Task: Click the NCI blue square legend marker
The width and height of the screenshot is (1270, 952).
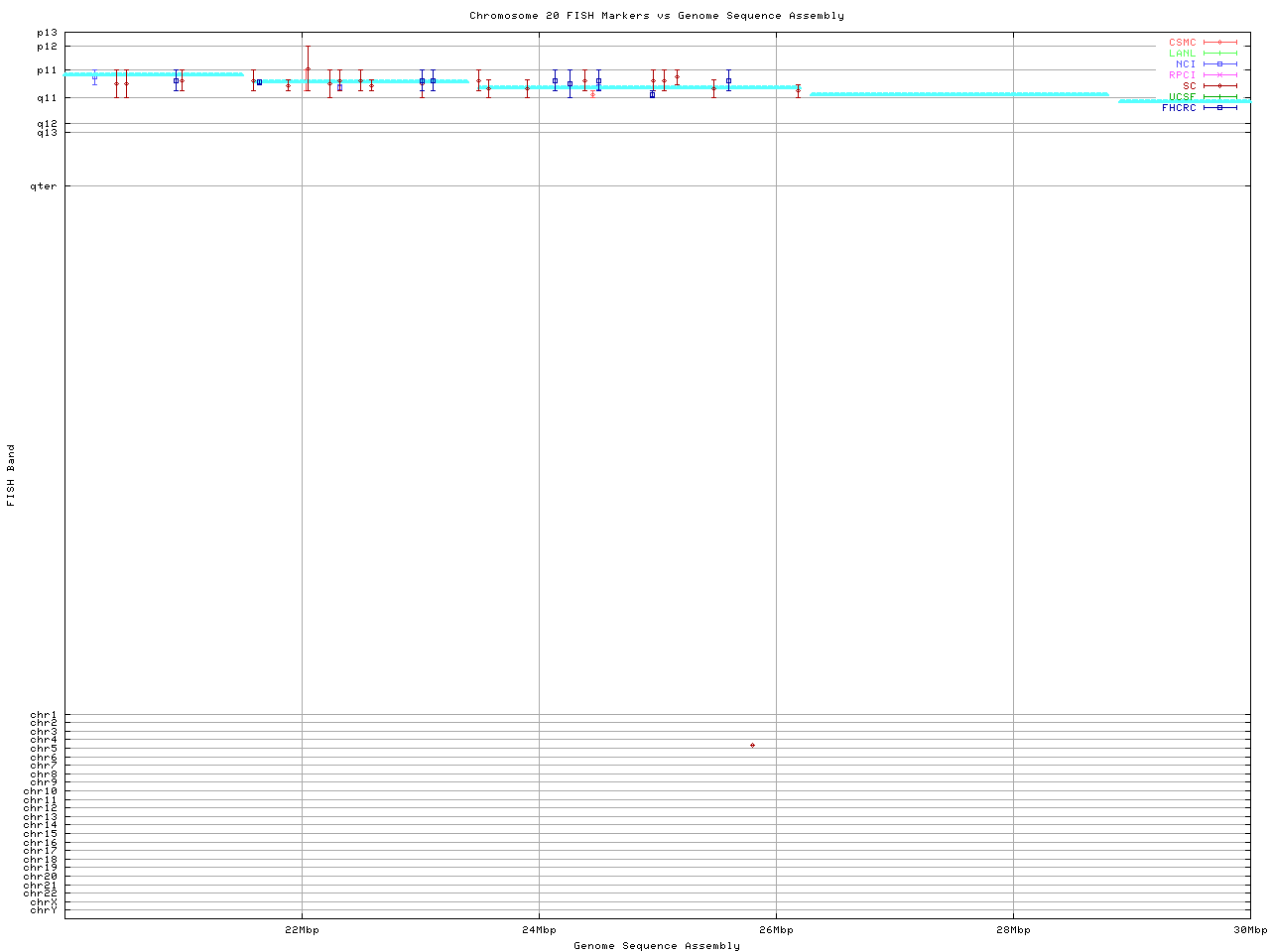Action: point(1219,64)
